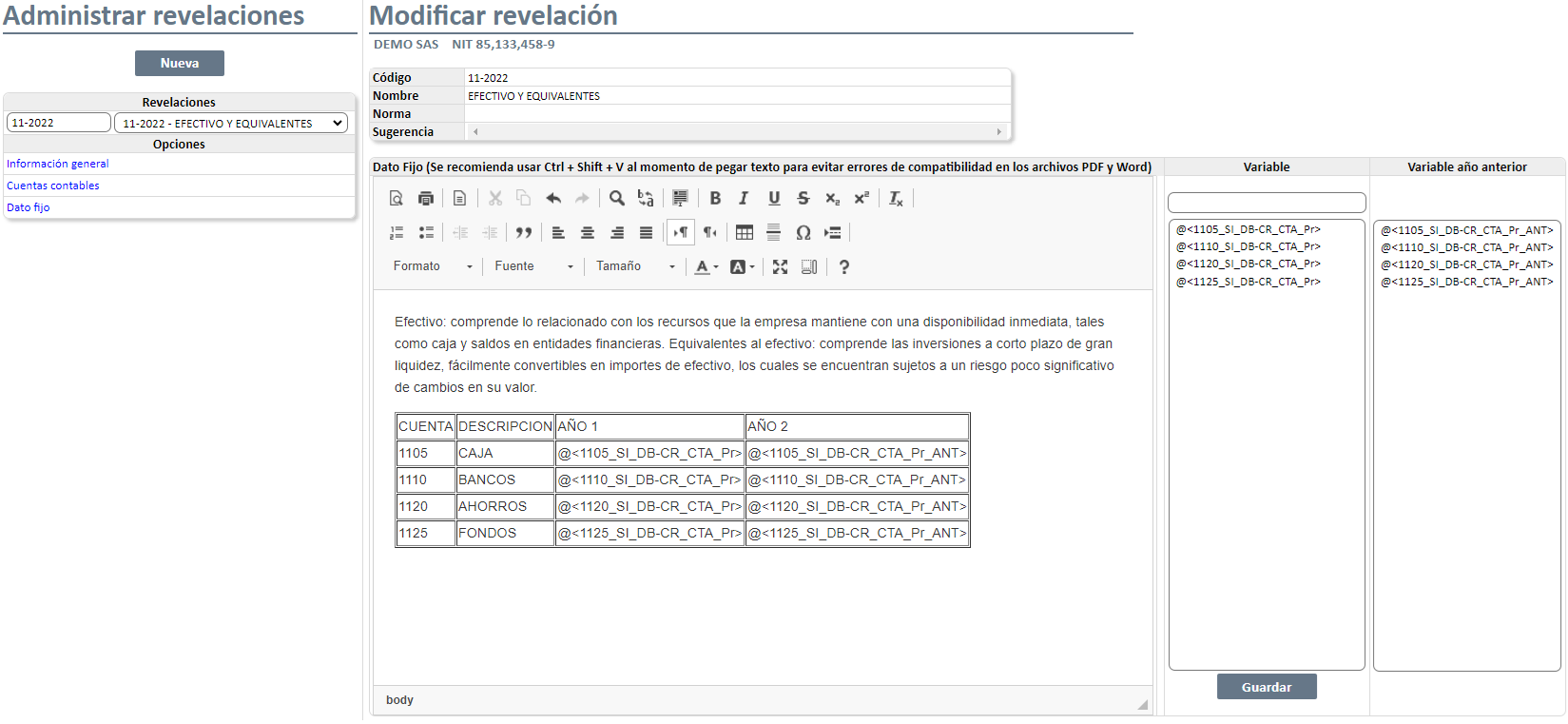Open the text color picker
The height and width of the screenshot is (724, 1568).
(707, 266)
